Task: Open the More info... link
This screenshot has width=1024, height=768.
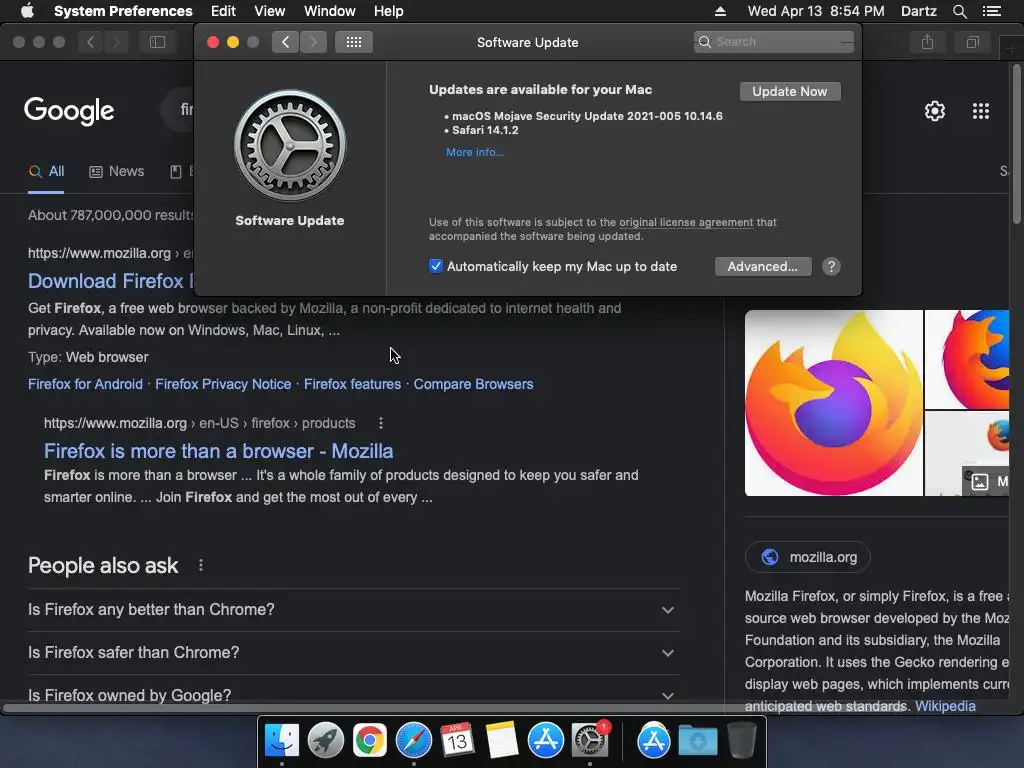Action: (475, 152)
